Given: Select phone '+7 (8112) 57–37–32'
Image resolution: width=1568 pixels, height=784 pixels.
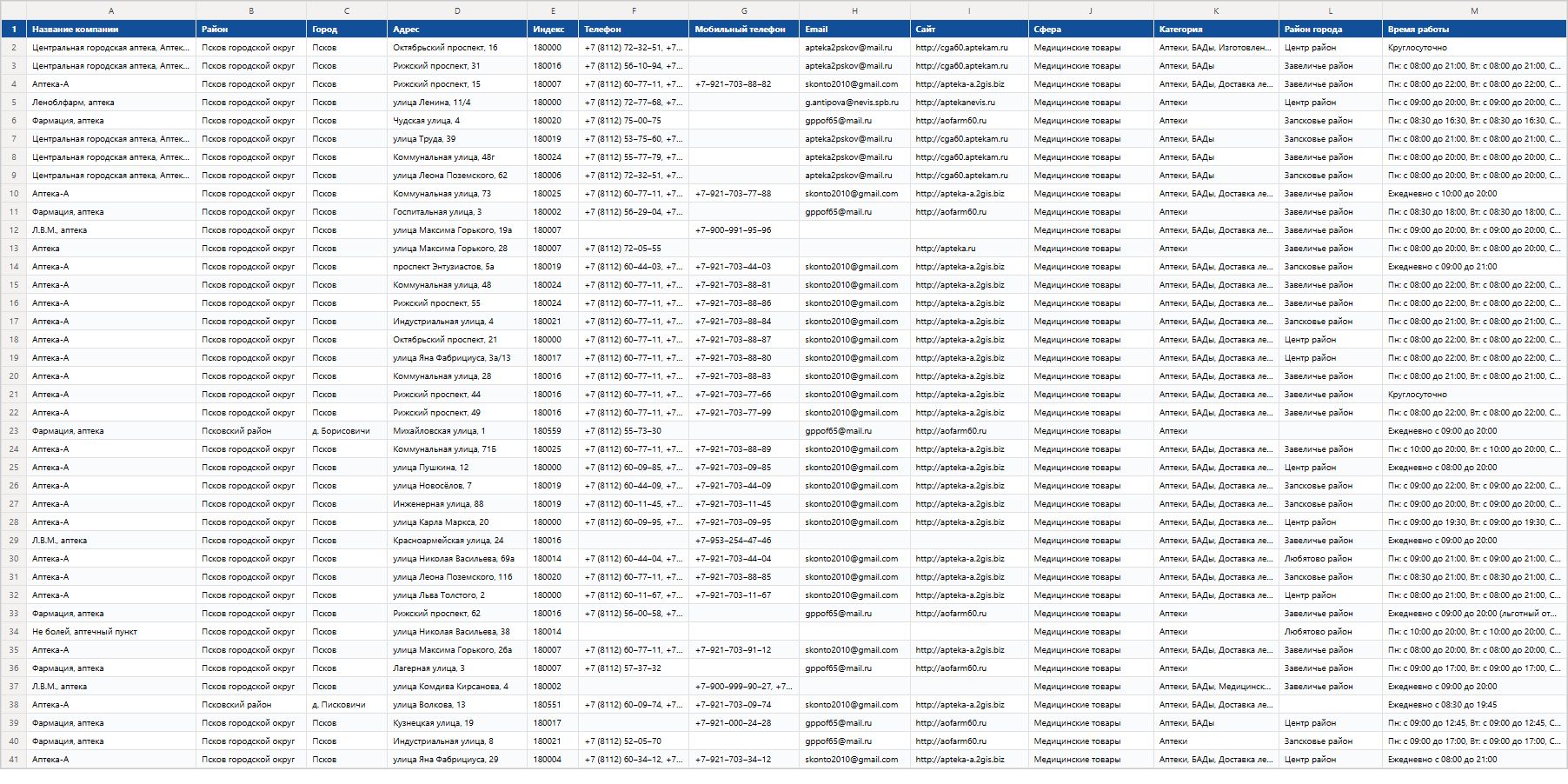Looking at the screenshot, I should pyautogui.click(x=634, y=668).
